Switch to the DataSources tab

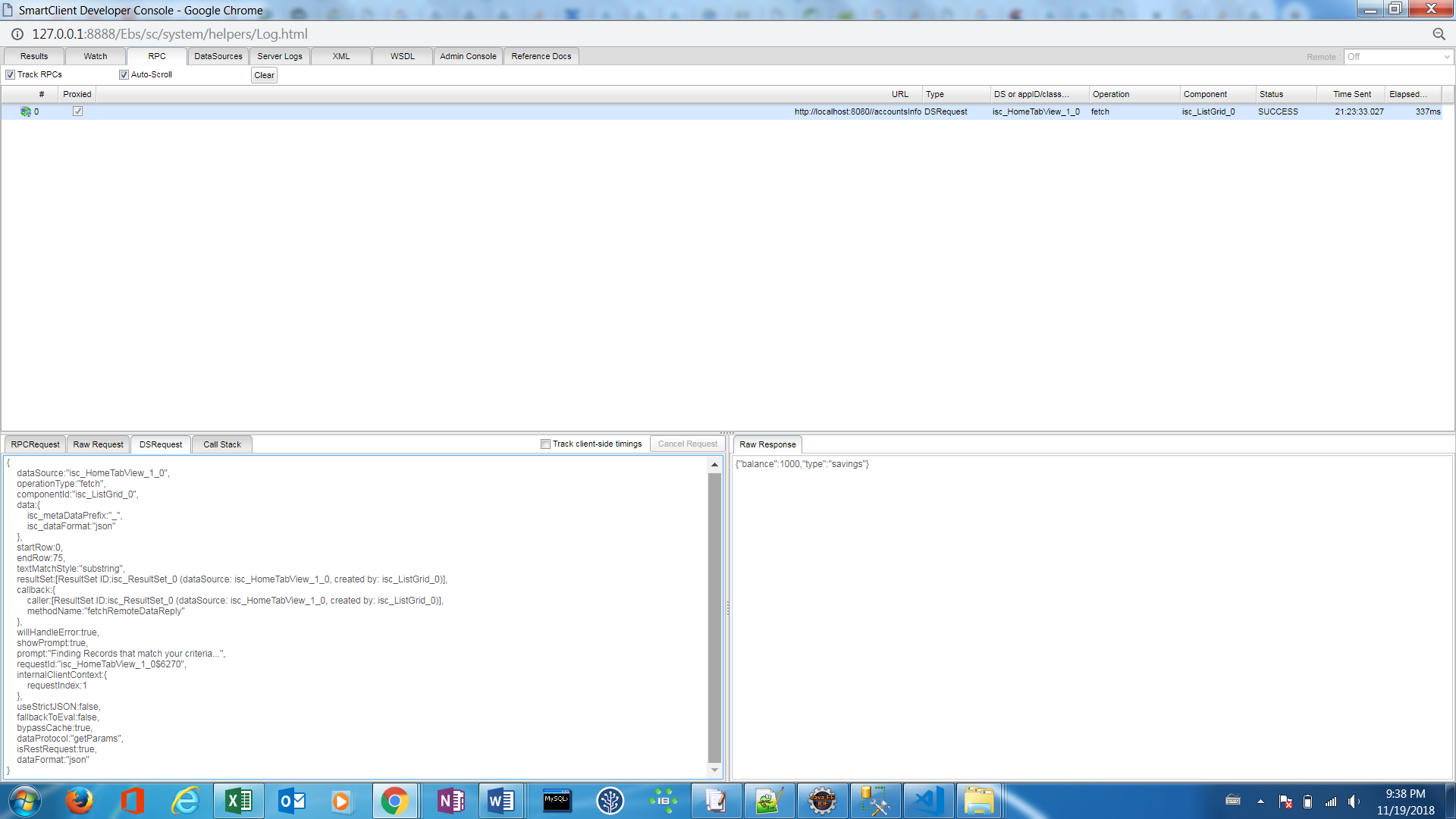point(218,56)
